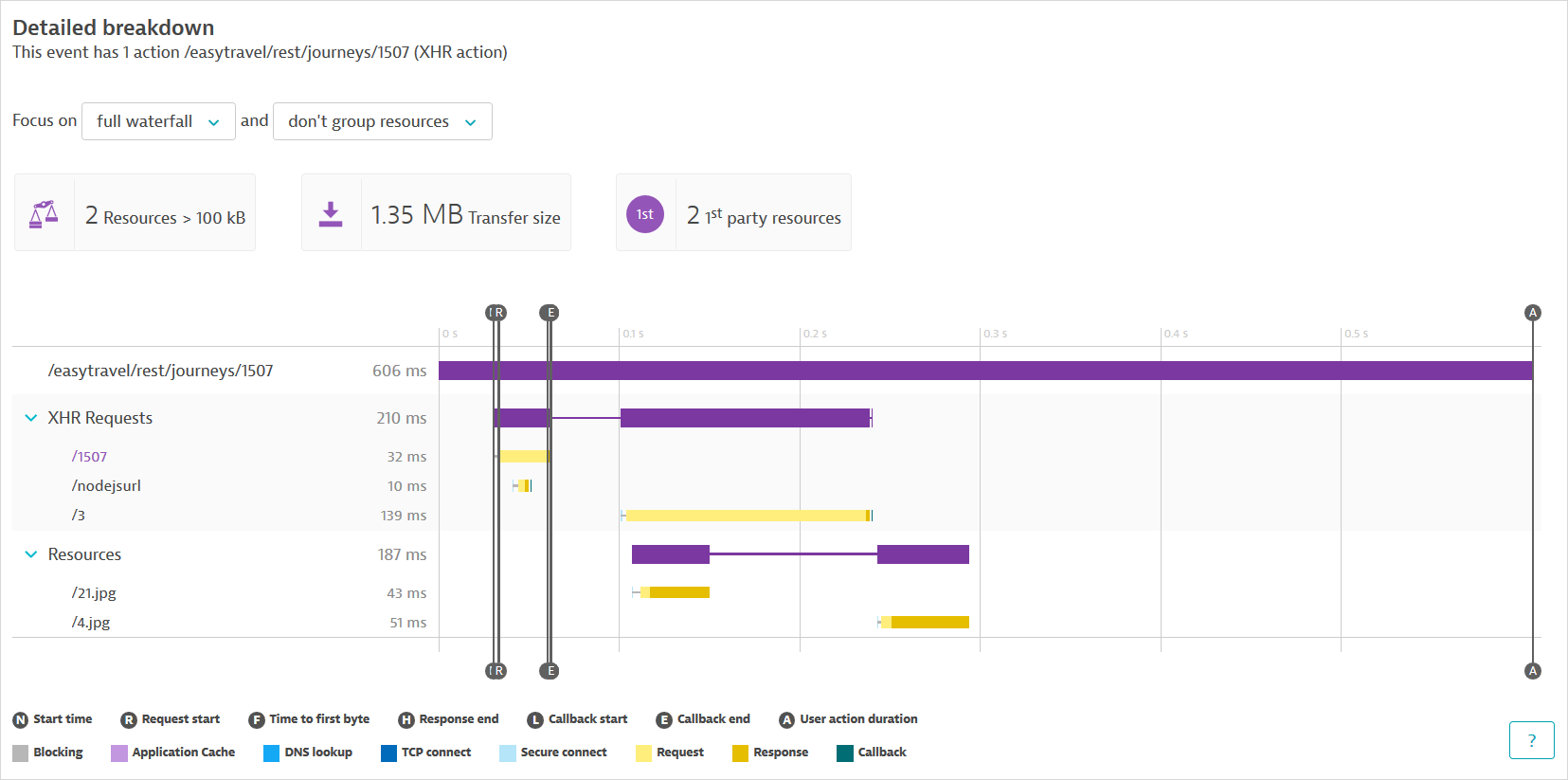Click the 2 Resources > 100 kB card
This screenshot has width=1568, height=780.
[135, 212]
